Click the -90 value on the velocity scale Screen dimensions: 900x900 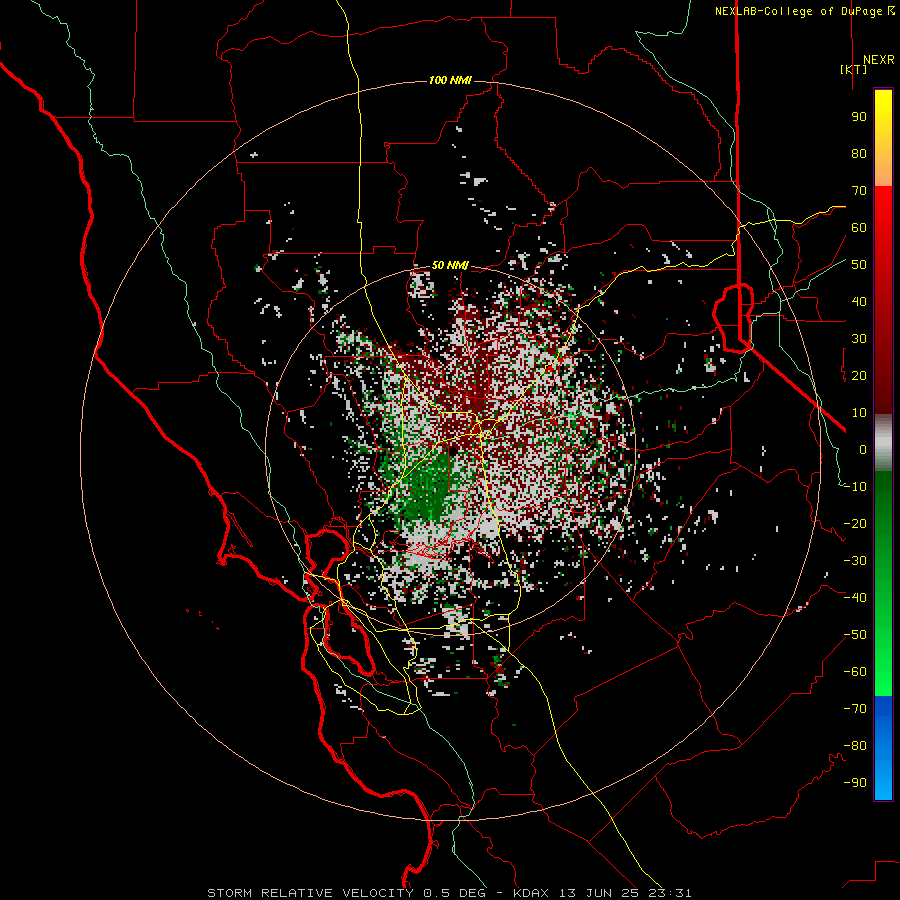(x=855, y=783)
